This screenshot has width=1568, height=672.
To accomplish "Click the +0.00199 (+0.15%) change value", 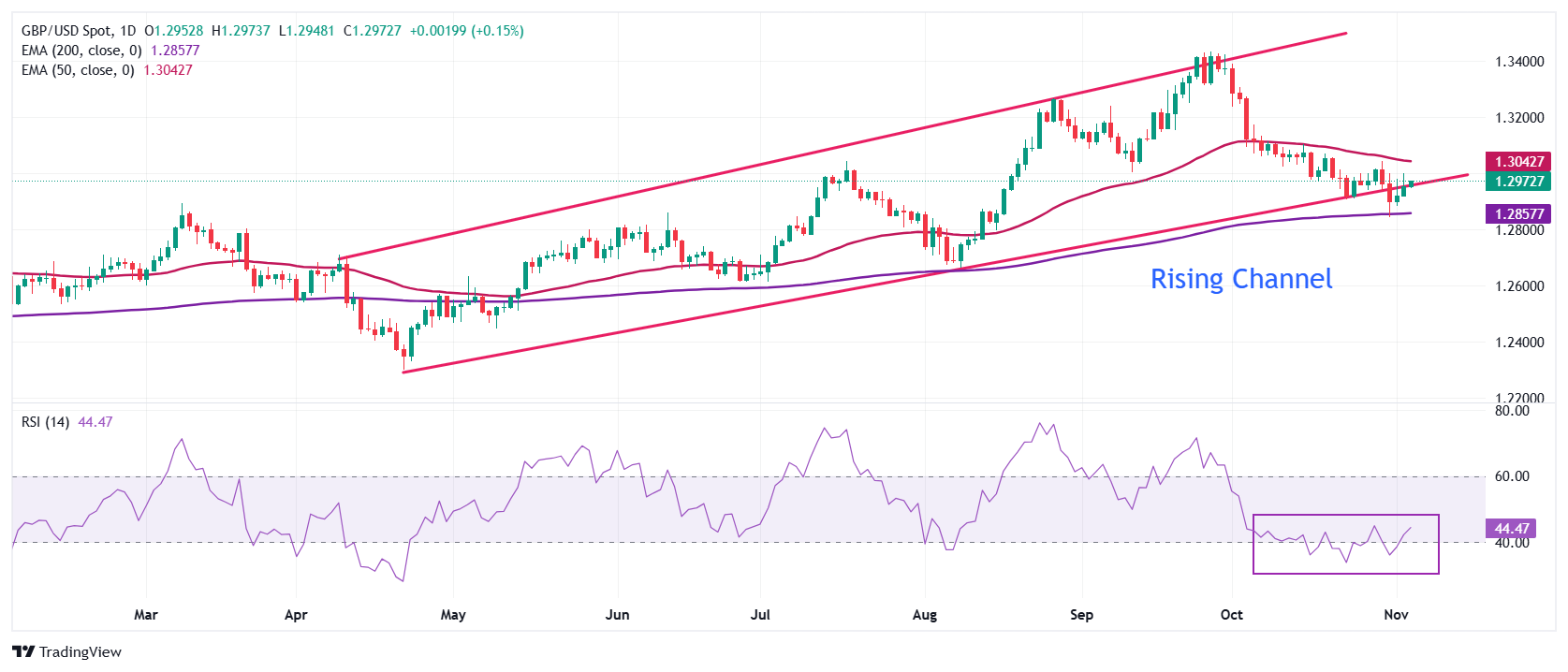I will 466,31.
